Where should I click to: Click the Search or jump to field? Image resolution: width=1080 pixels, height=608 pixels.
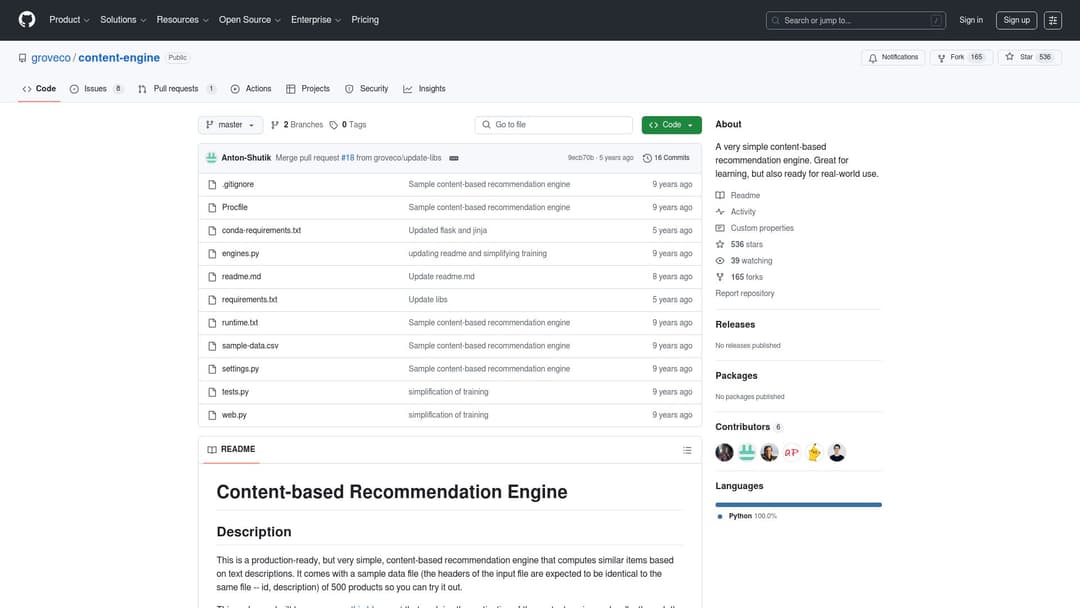(x=855, y=21)
